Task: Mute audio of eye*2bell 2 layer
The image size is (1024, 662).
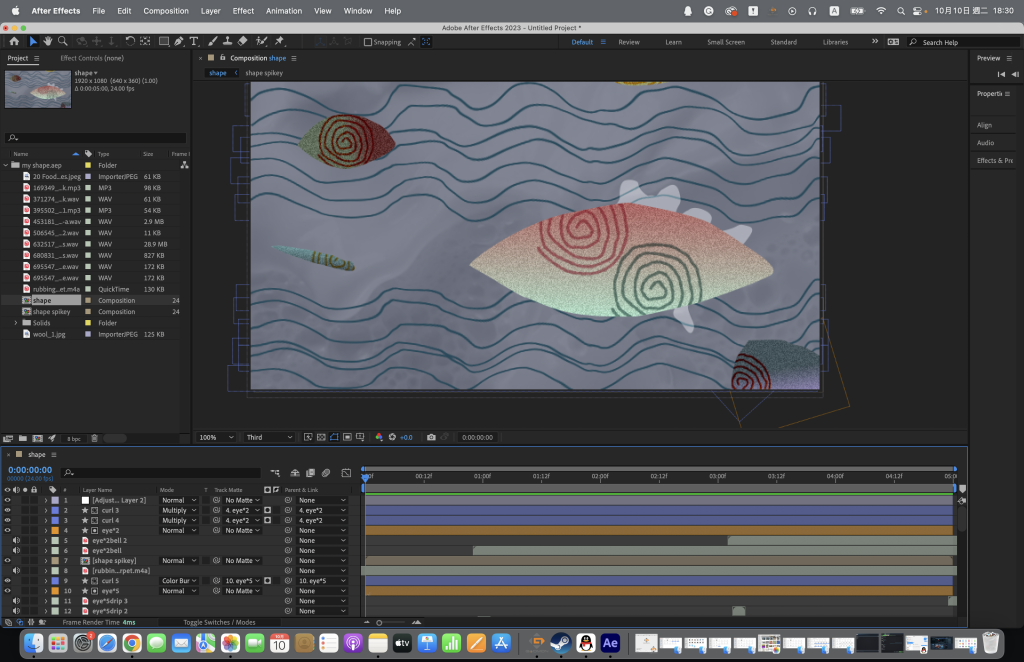Action: click(x=16, y=540)
